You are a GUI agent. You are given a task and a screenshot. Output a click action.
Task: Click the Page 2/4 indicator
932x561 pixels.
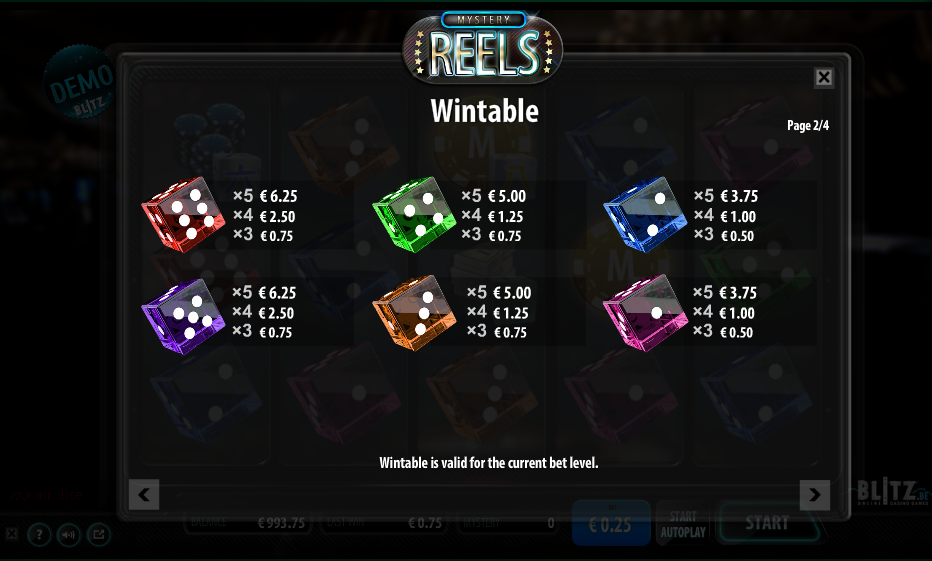(808, 125)
